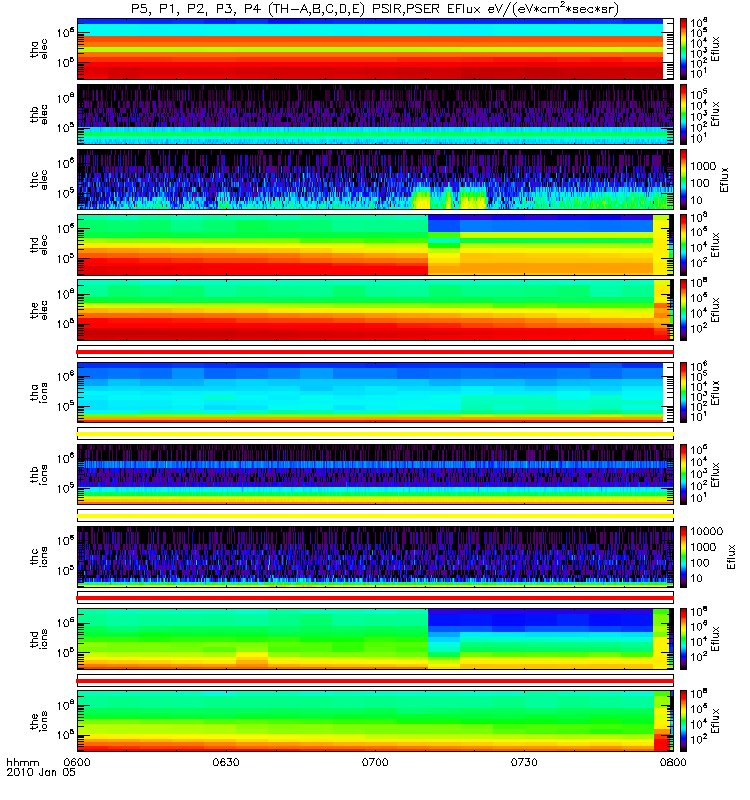
Task: Click the 'tha elec' axis label
Action: [x=39, y=49]
